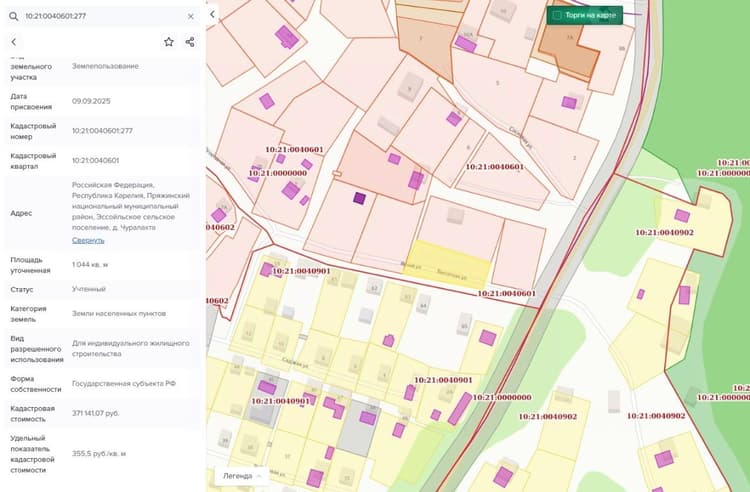Share this parcel using the share icon
This screenshot has height=492, width=750.
point(190,42)
